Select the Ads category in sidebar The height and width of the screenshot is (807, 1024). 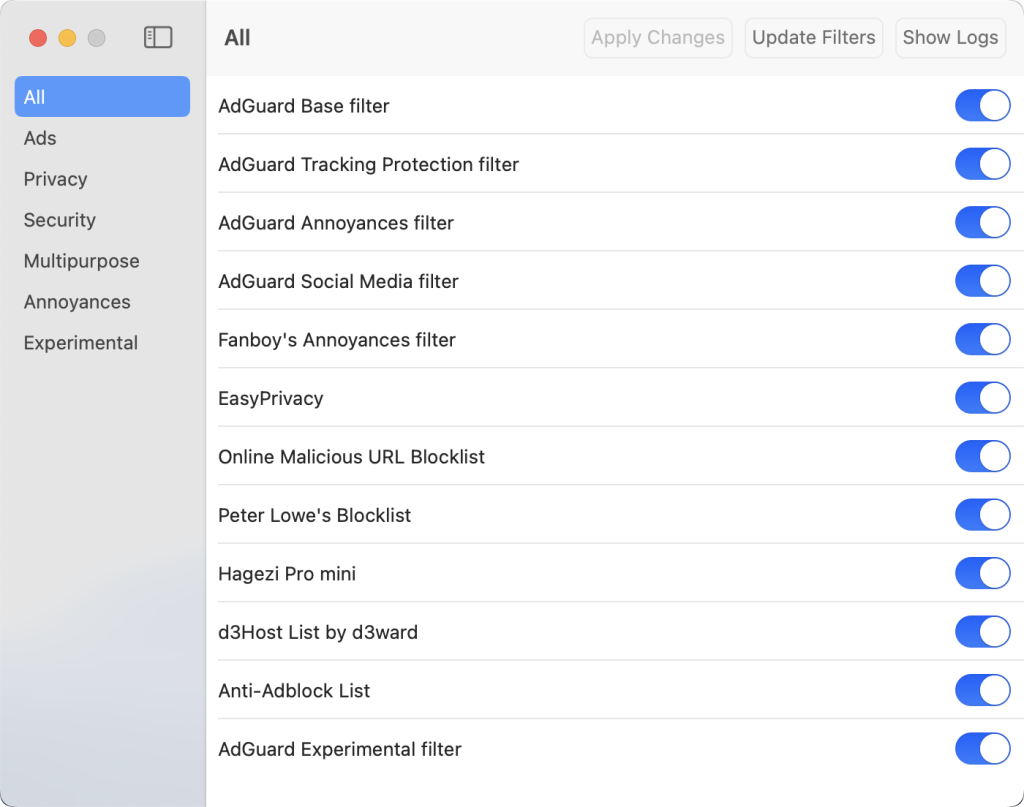pos(40,138)
